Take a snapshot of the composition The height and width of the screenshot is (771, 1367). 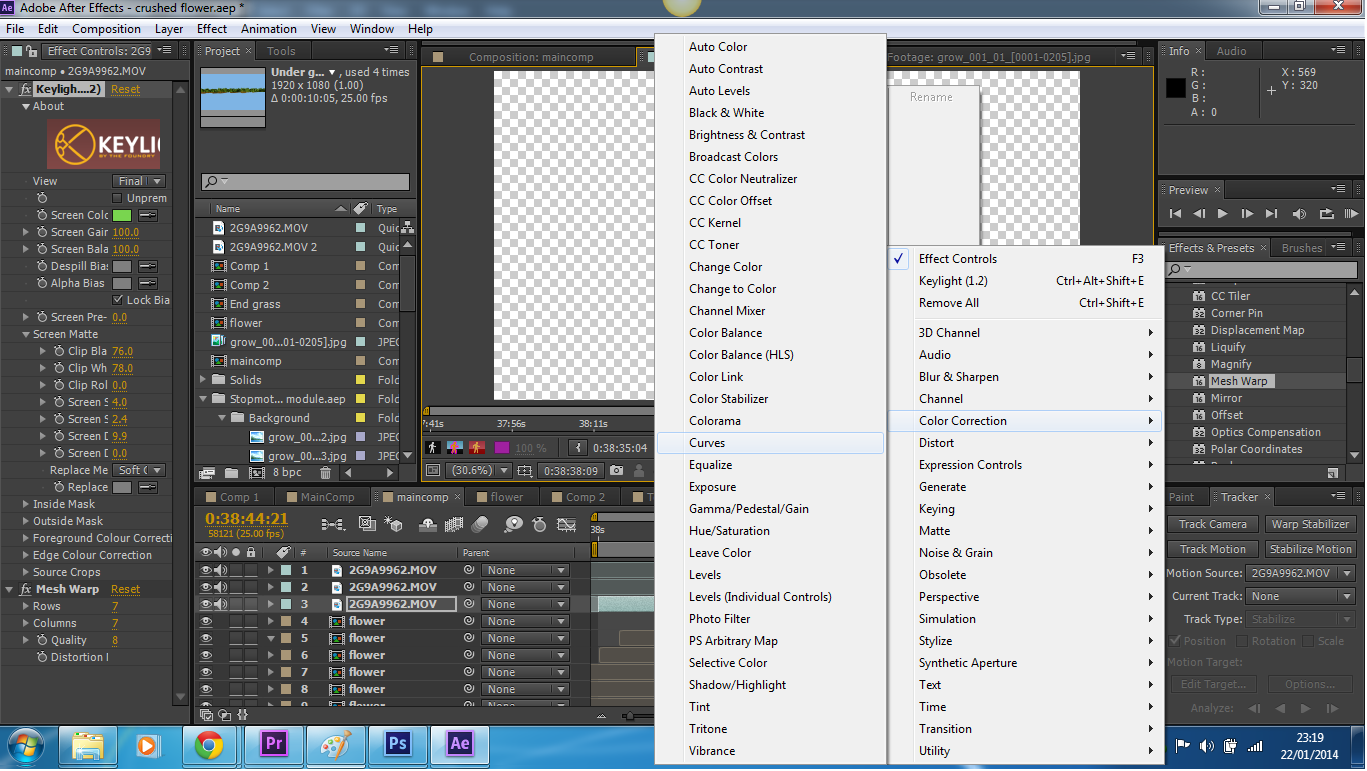click(618, 470)
